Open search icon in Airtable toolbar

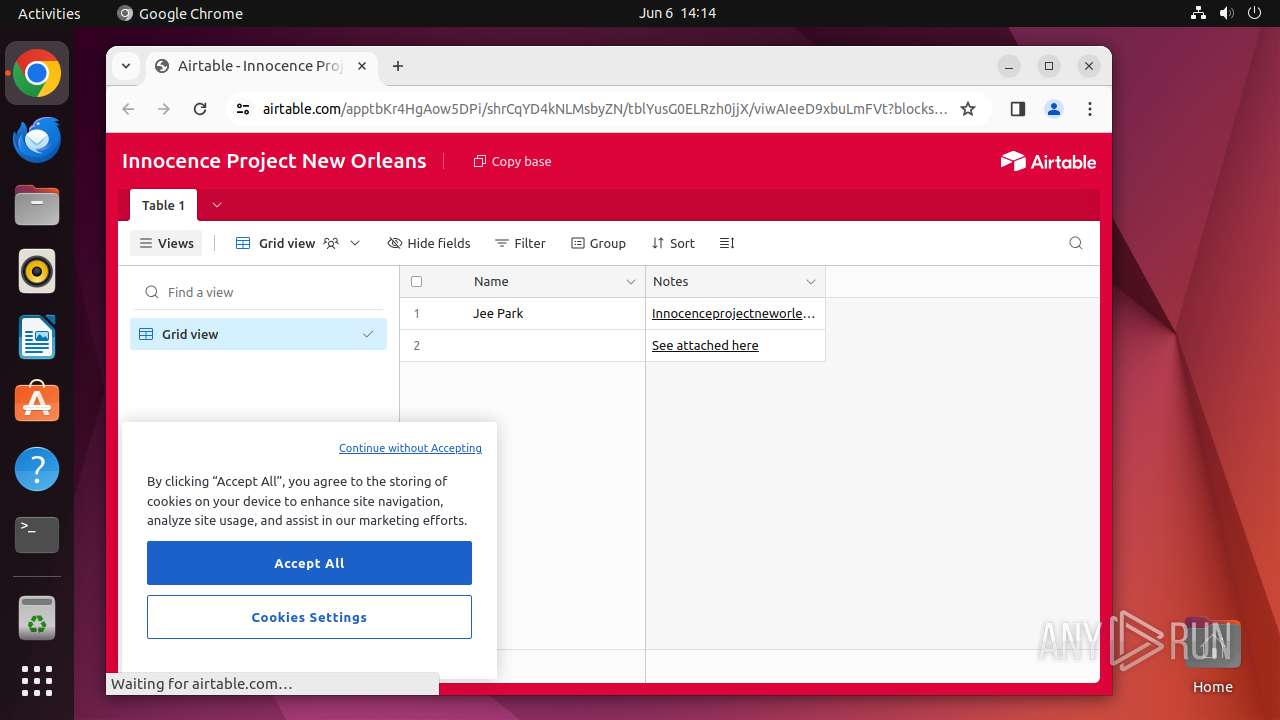pos(1076,243)
